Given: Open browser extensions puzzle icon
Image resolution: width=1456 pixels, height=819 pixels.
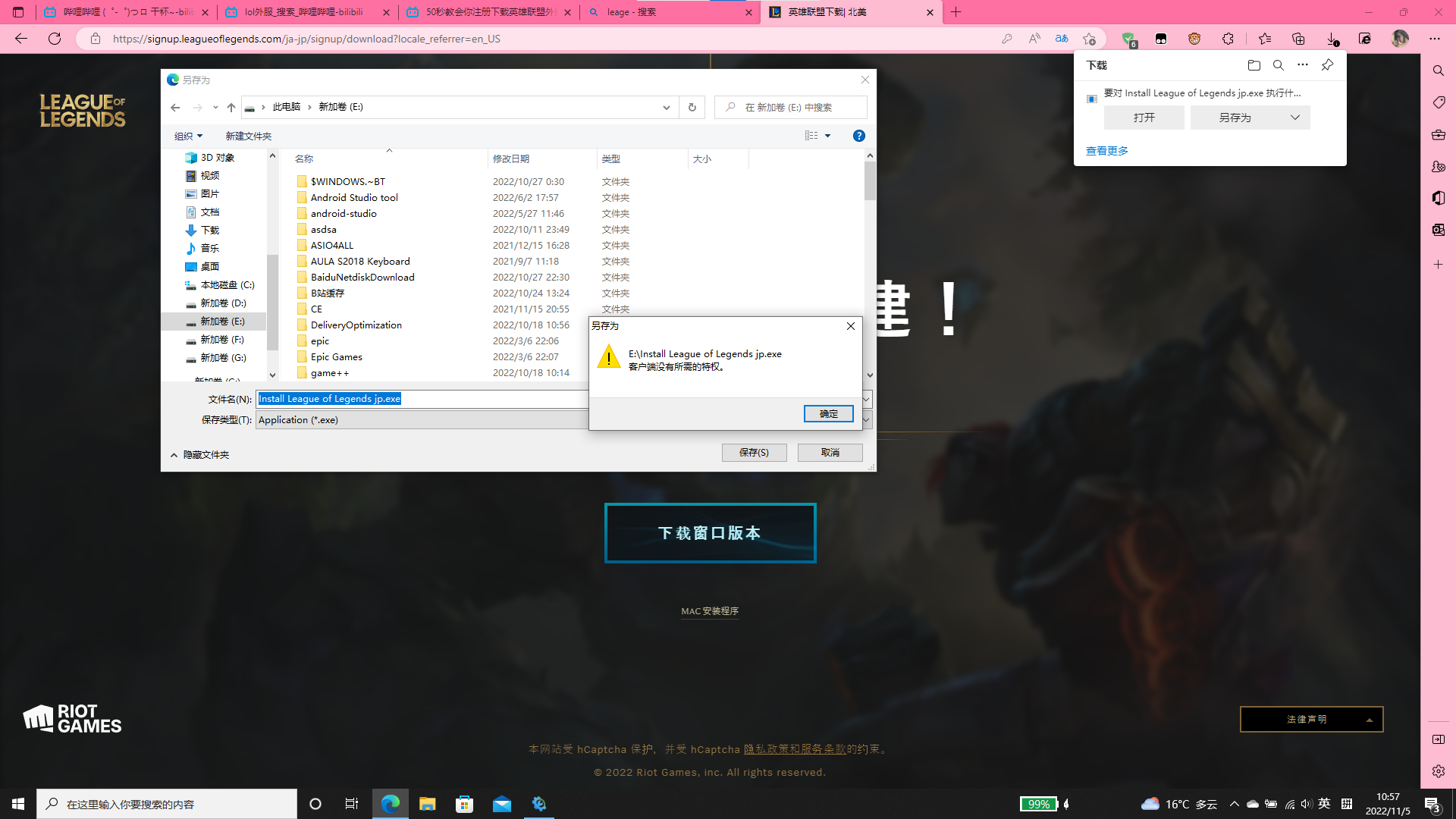Looking at the screenshot, I should (1228, 39).
